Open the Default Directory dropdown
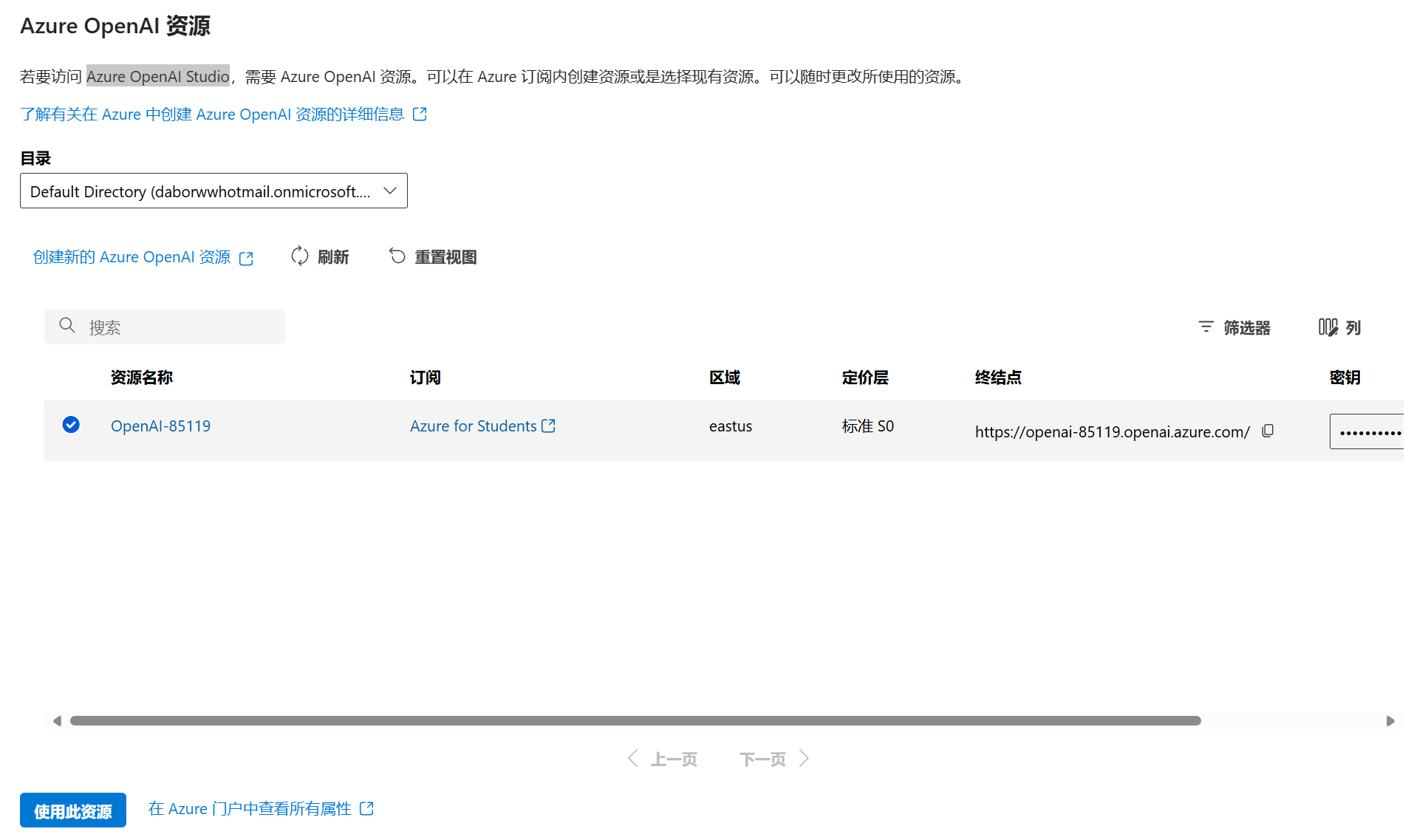 click(213, 191)
